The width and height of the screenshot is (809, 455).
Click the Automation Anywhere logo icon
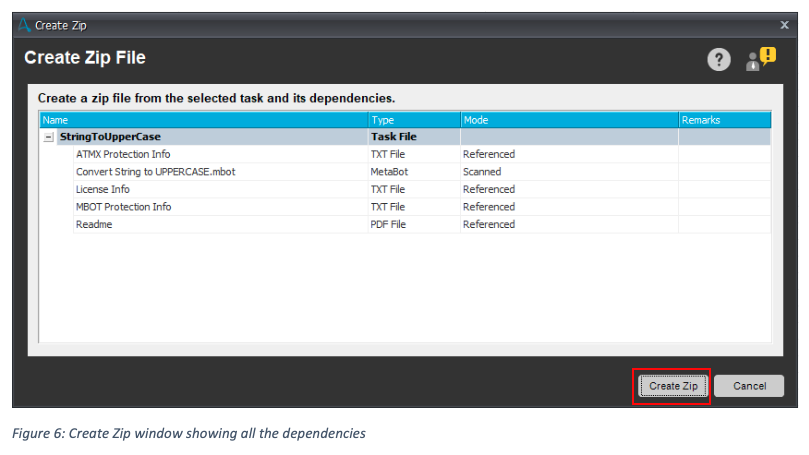tap(24, 24)
